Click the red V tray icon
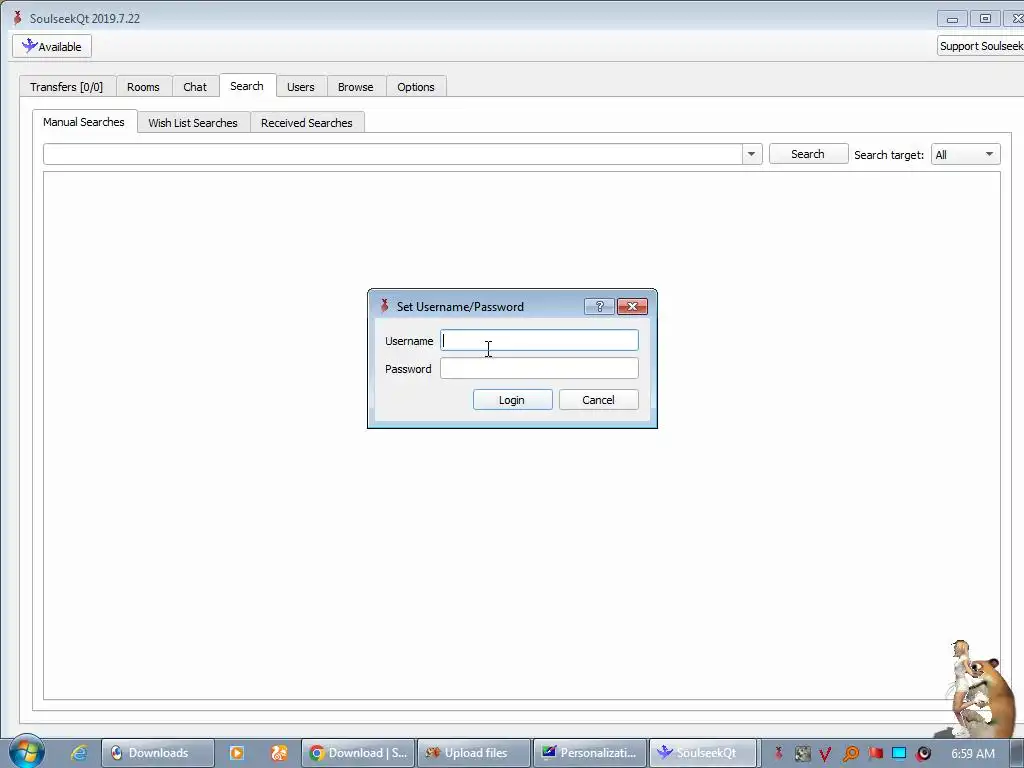 coord(825,754)
